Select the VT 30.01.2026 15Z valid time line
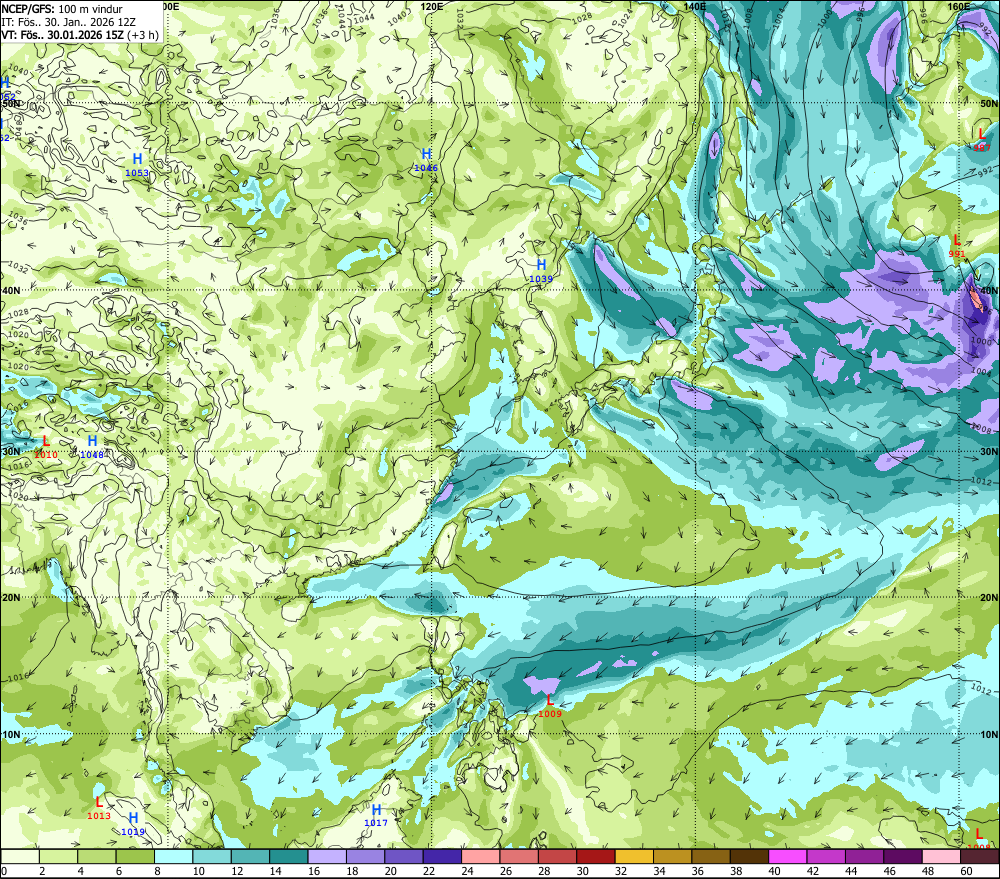Viewport: 1000px width, 879px height. 80,35
